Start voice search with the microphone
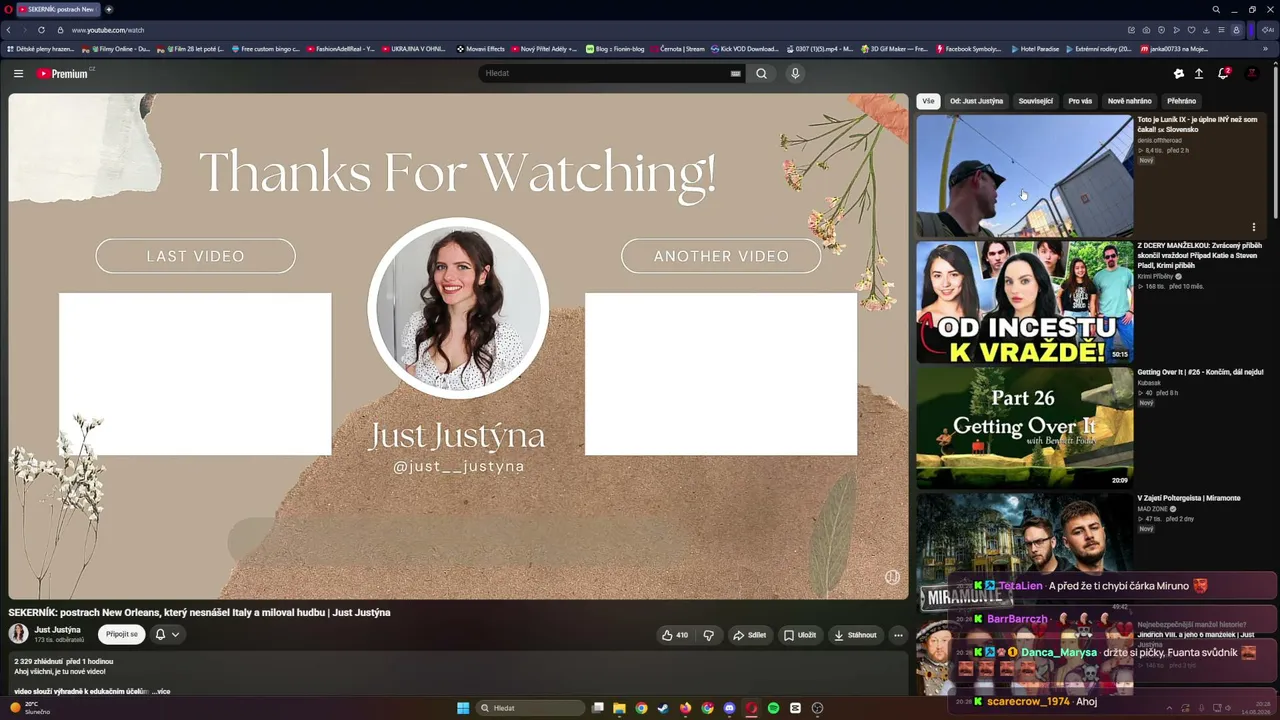Viewport: 1280px width, 720px height. click(x=795, y=73)
